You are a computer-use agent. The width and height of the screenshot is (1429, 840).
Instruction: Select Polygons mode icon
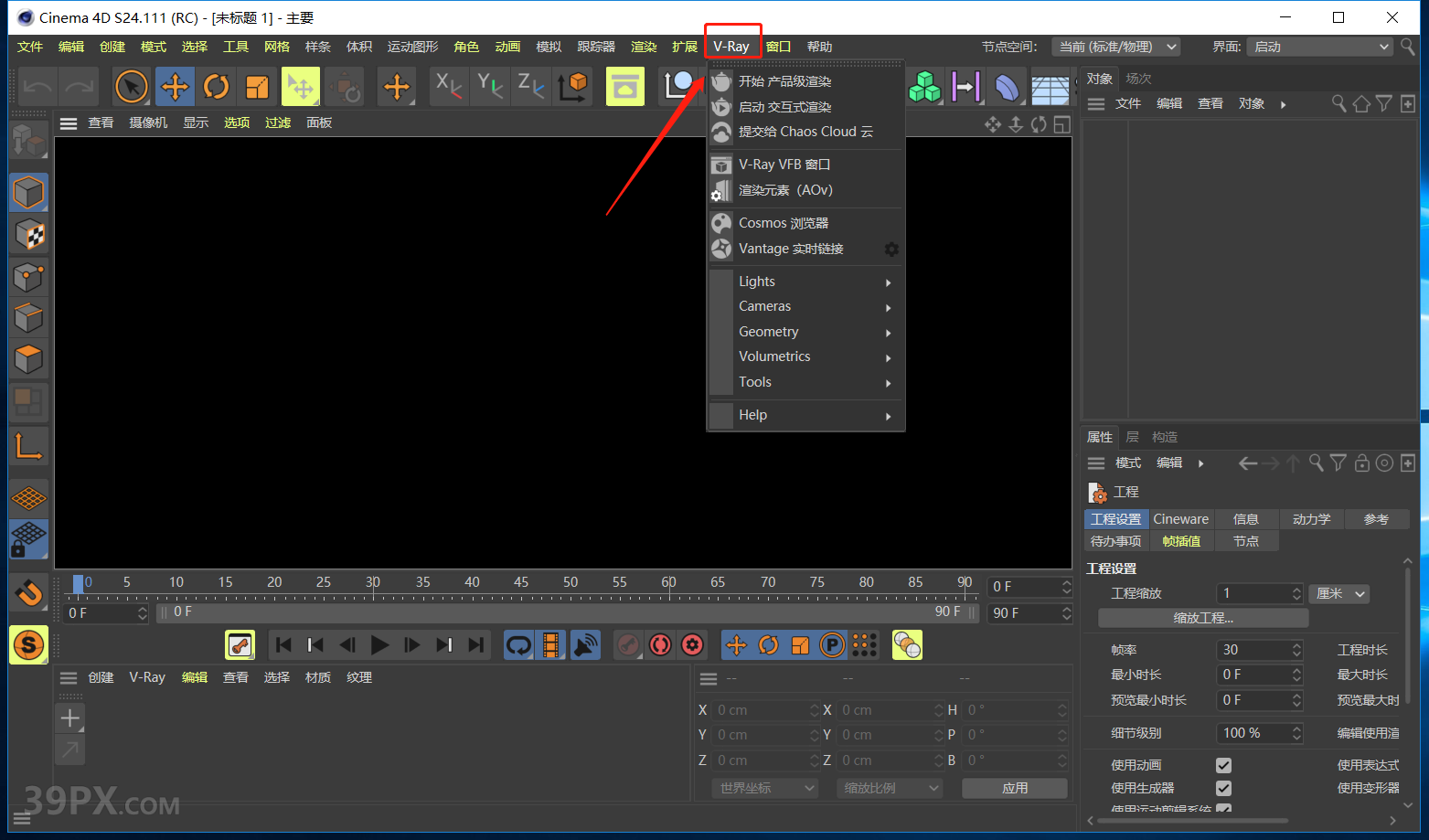(28, 359)
